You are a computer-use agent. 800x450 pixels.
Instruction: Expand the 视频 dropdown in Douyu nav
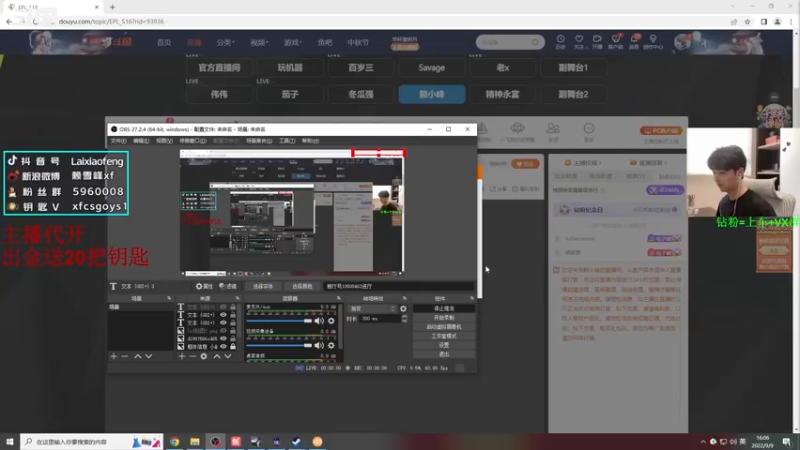coord(259,42)
